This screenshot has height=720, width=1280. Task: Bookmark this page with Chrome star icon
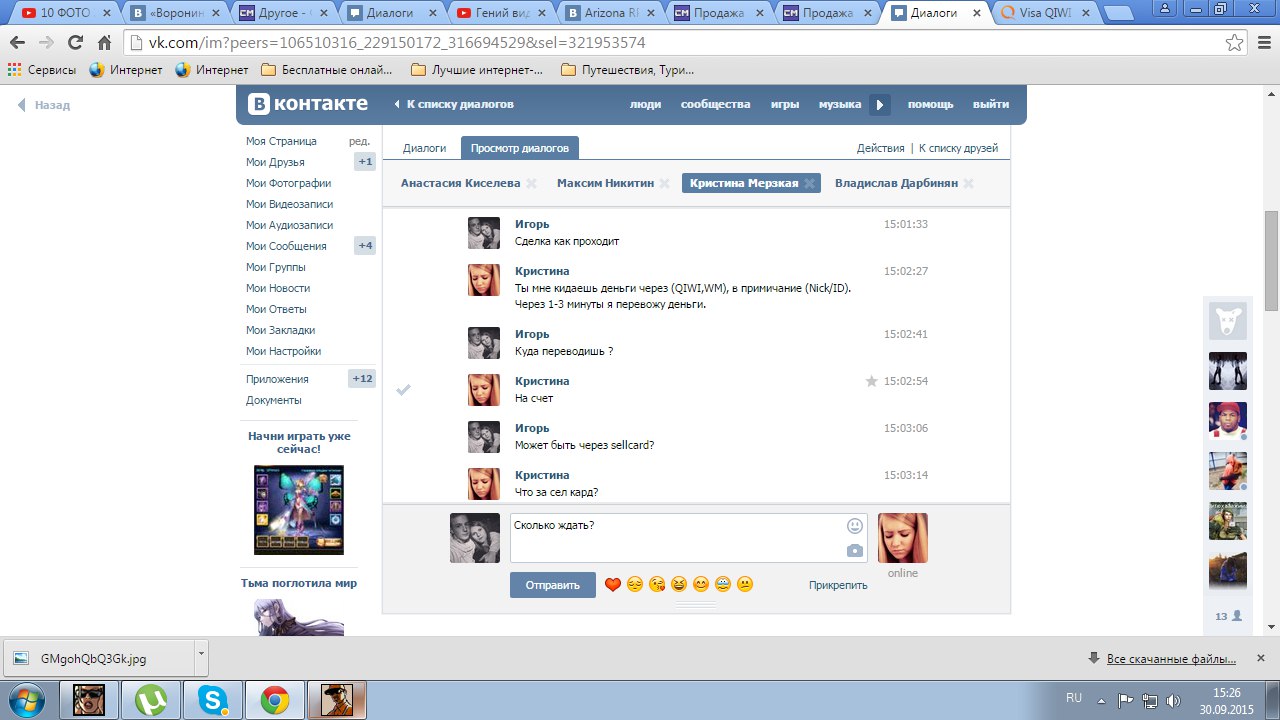pos(1235,43)
